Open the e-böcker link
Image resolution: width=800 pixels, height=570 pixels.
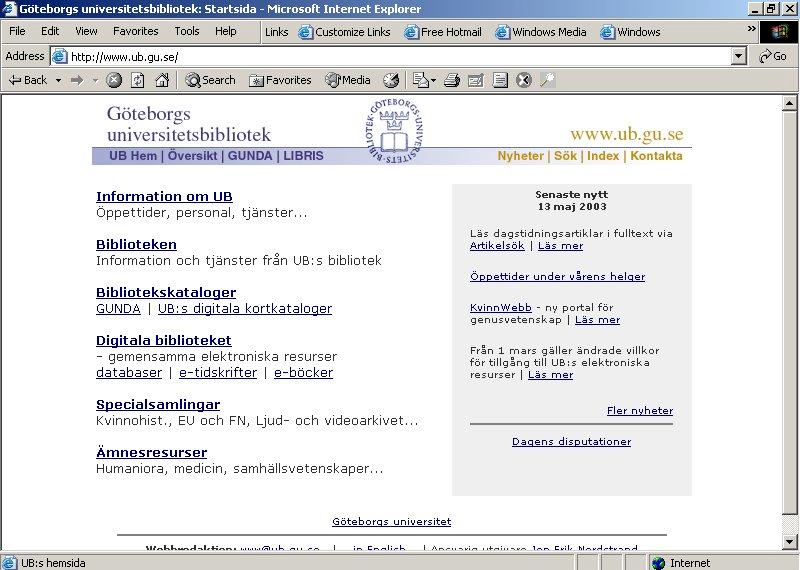(x=303, y=373)
